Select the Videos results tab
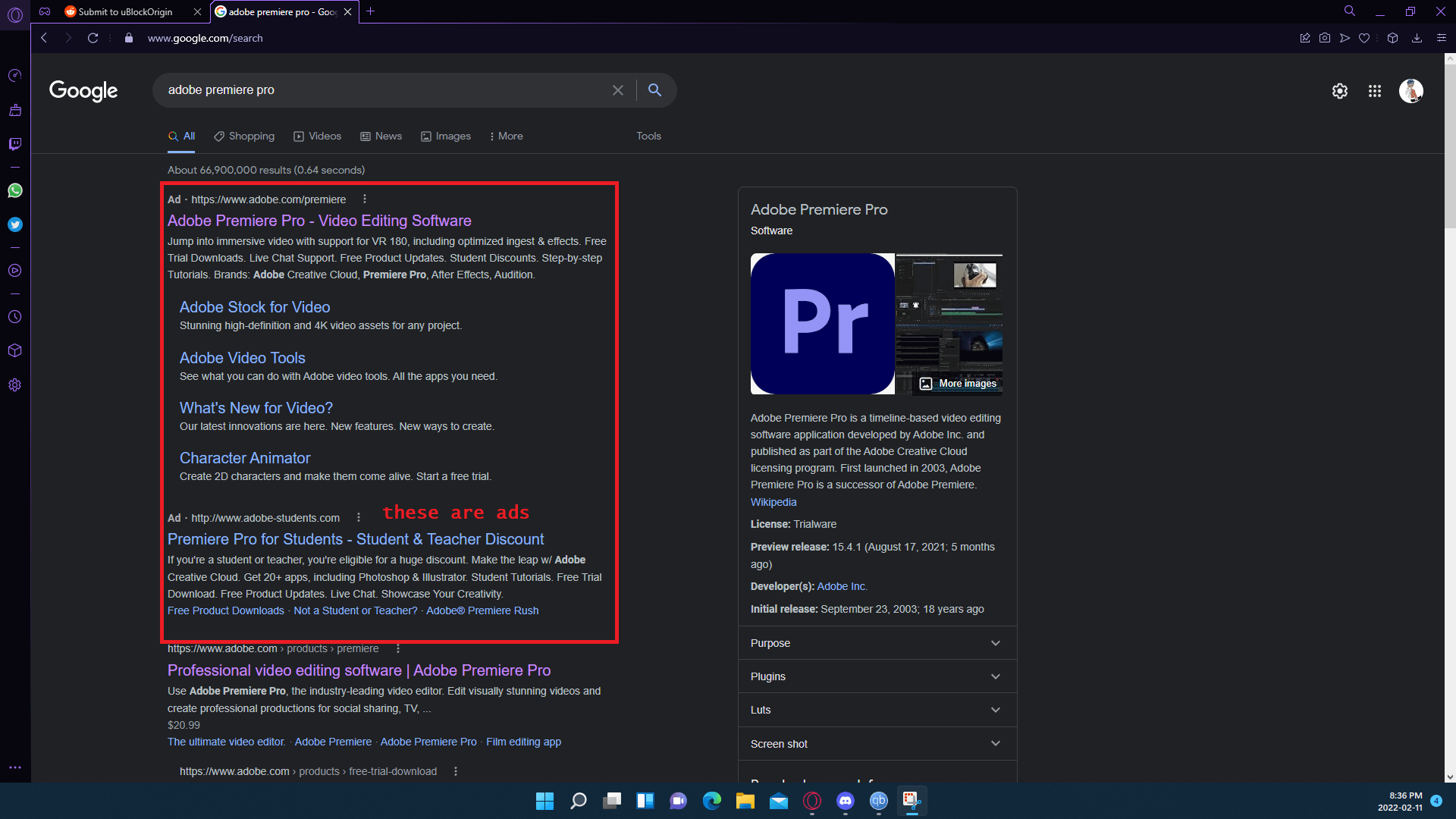Viewport: 1456px width, 819px height. coord(318,136)
